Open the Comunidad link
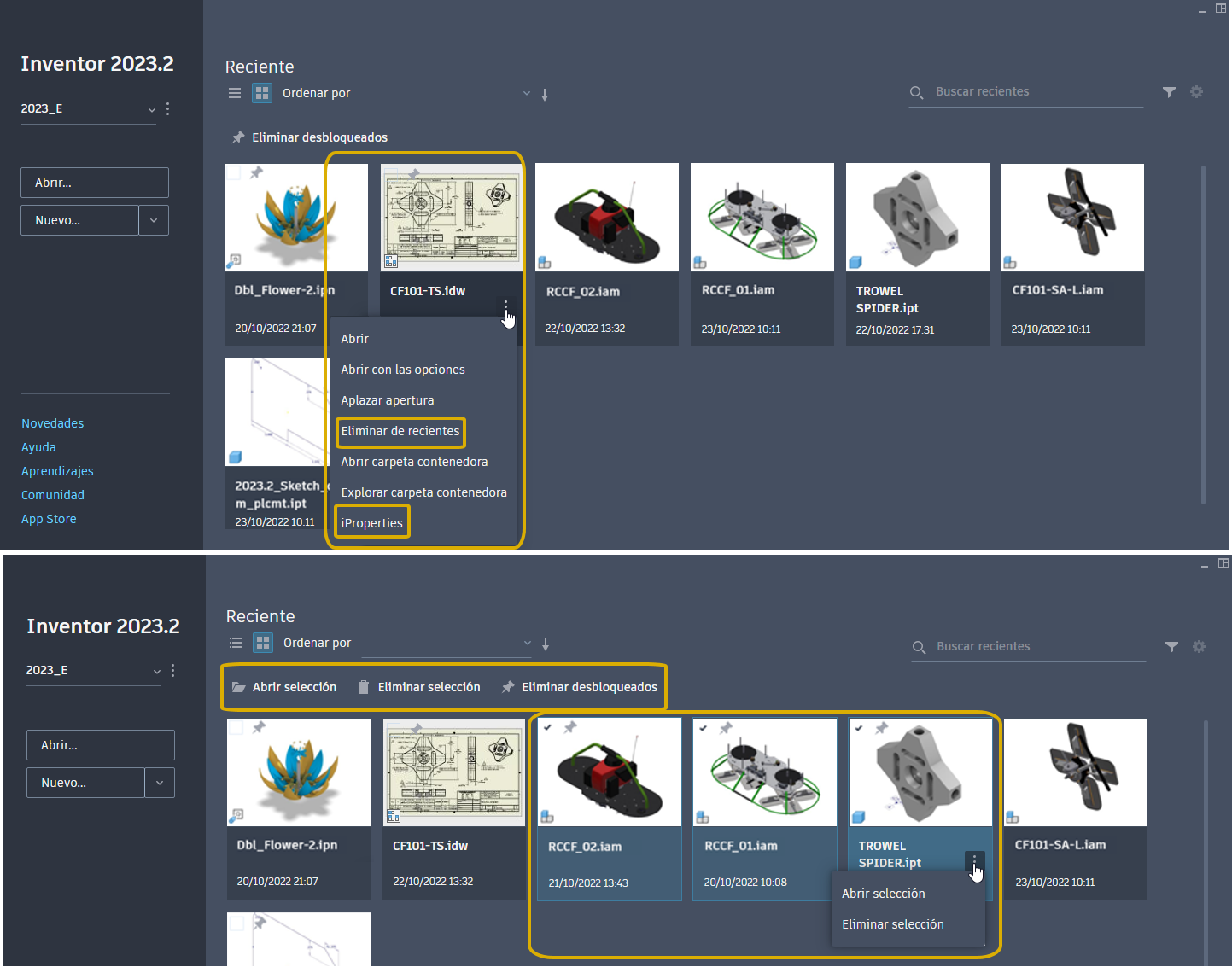This screenshot has height=967, width=1232. [x=53, y=495]
